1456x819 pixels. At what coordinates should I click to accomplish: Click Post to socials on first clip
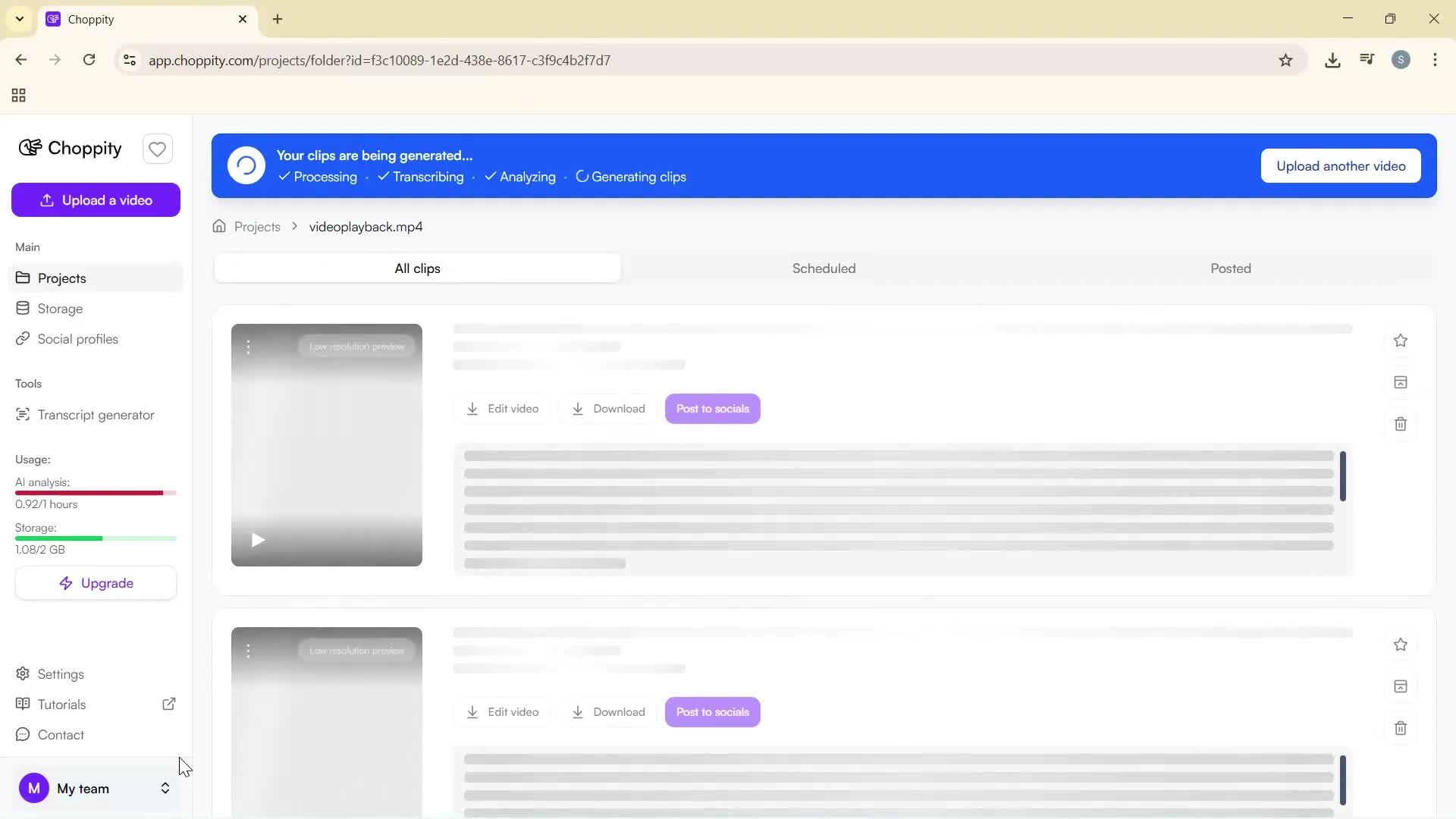(x=711, y=408)
